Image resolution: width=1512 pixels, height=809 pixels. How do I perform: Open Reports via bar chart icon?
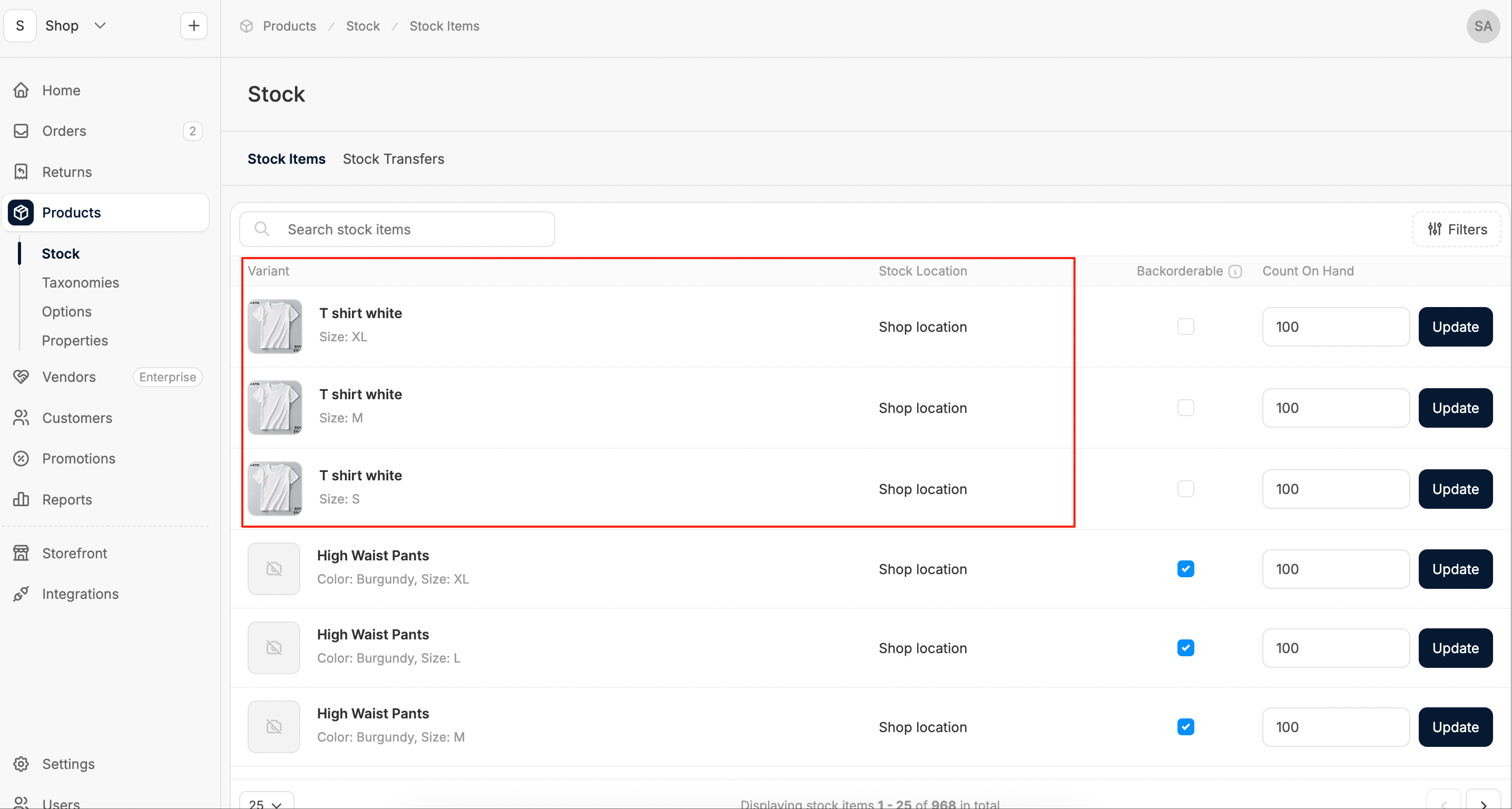pyautogui.click(x=21, y=499)
